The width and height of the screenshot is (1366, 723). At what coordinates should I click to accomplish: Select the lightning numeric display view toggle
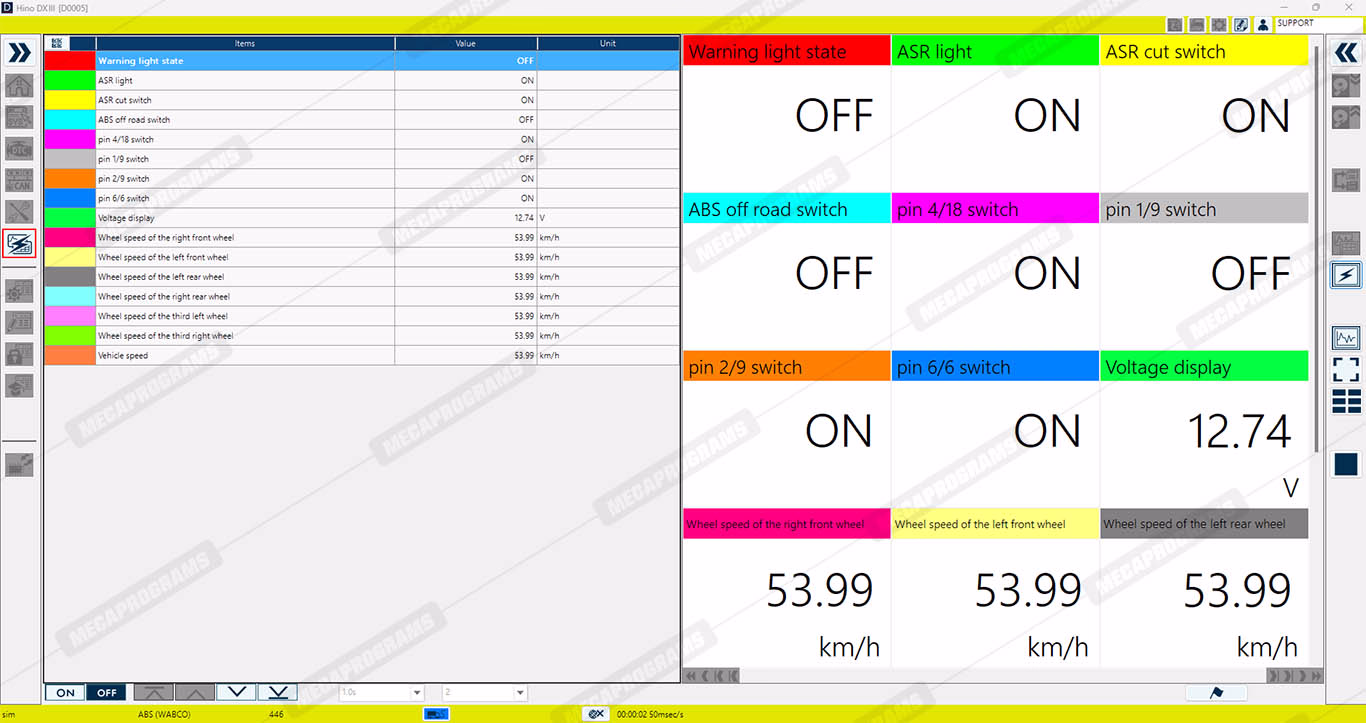click(1346, 275)
